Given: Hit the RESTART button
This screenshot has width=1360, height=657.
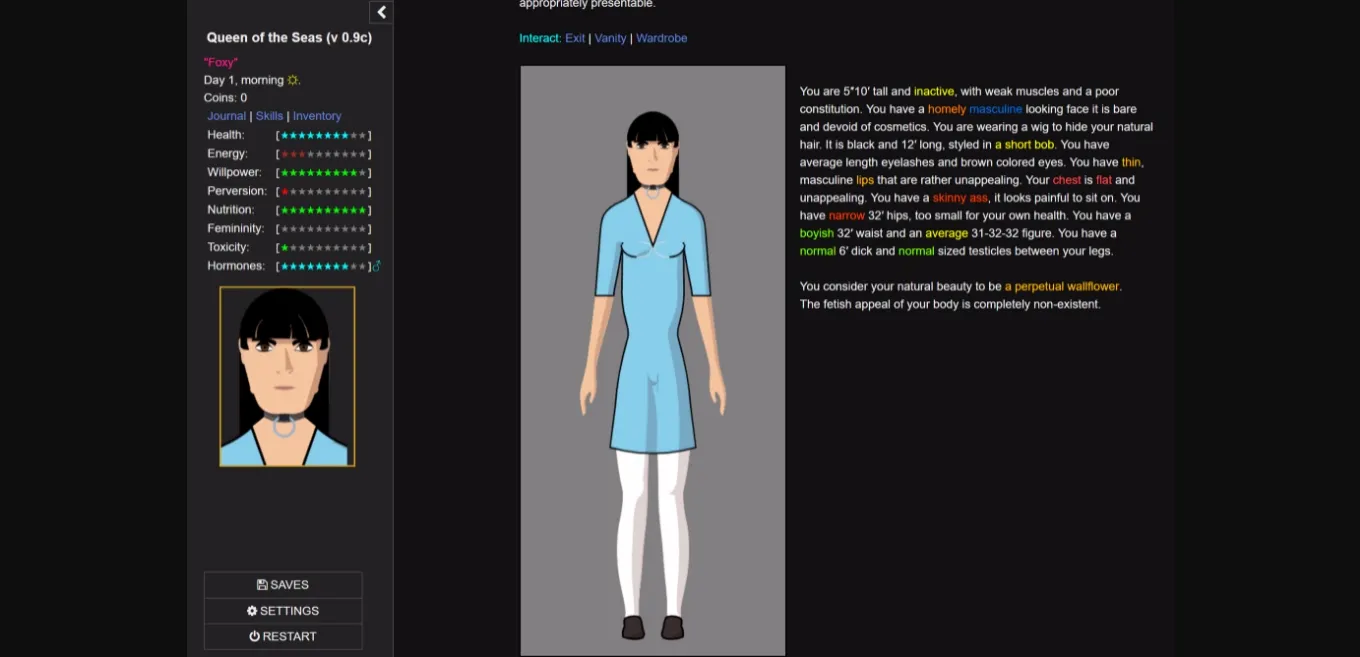Looking at the screenshot, I should coord(283,636).
